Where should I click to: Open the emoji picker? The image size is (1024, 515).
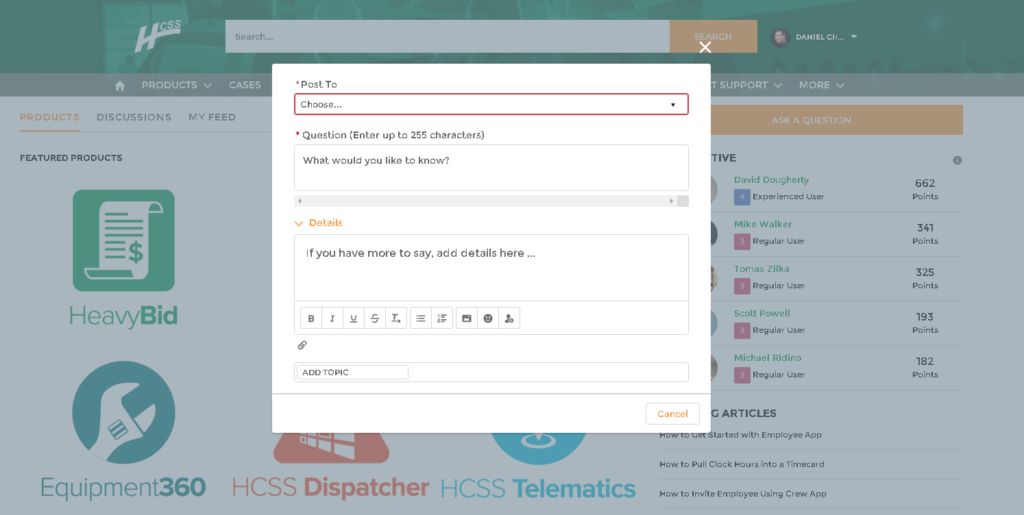[488, 319]
